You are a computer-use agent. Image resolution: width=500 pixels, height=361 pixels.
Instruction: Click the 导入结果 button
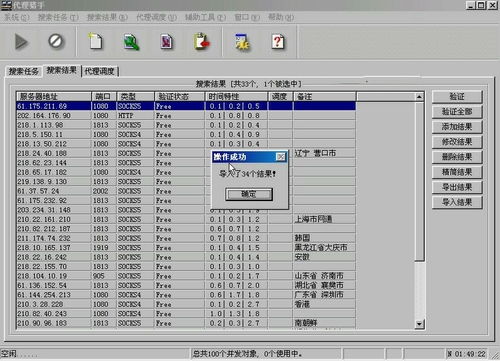point(457,202)
